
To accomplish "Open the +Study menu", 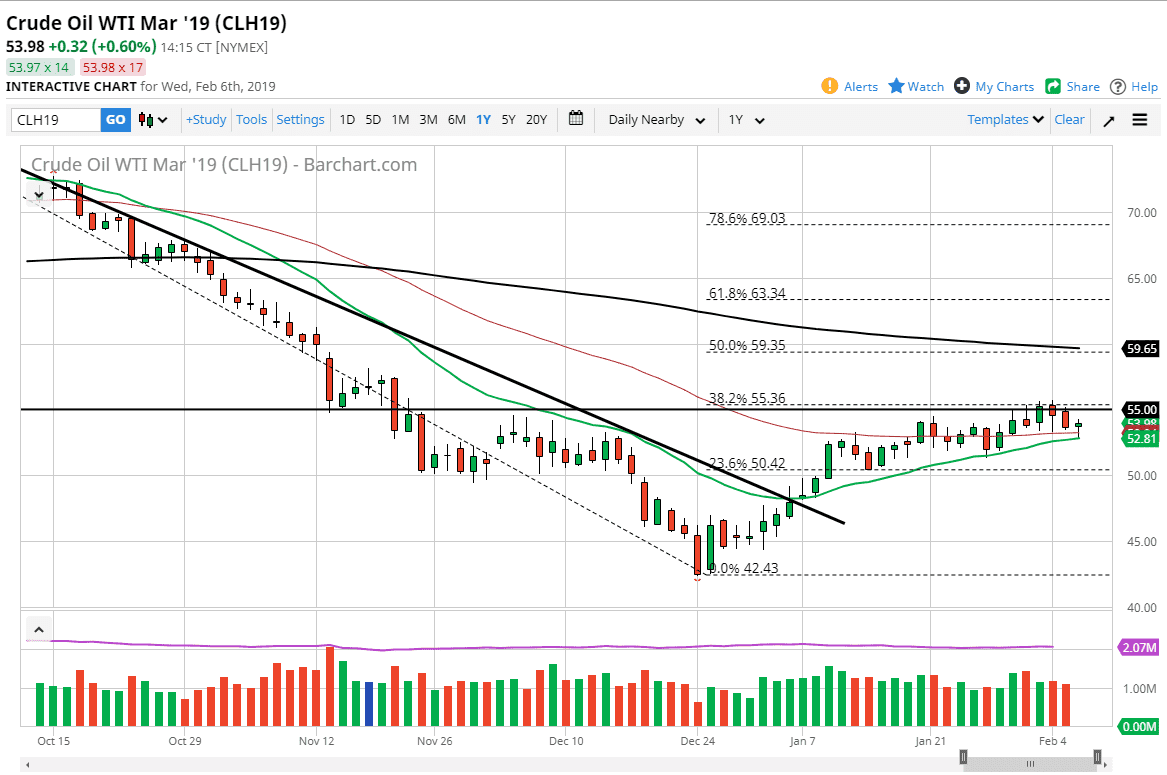I will [205, 119].
